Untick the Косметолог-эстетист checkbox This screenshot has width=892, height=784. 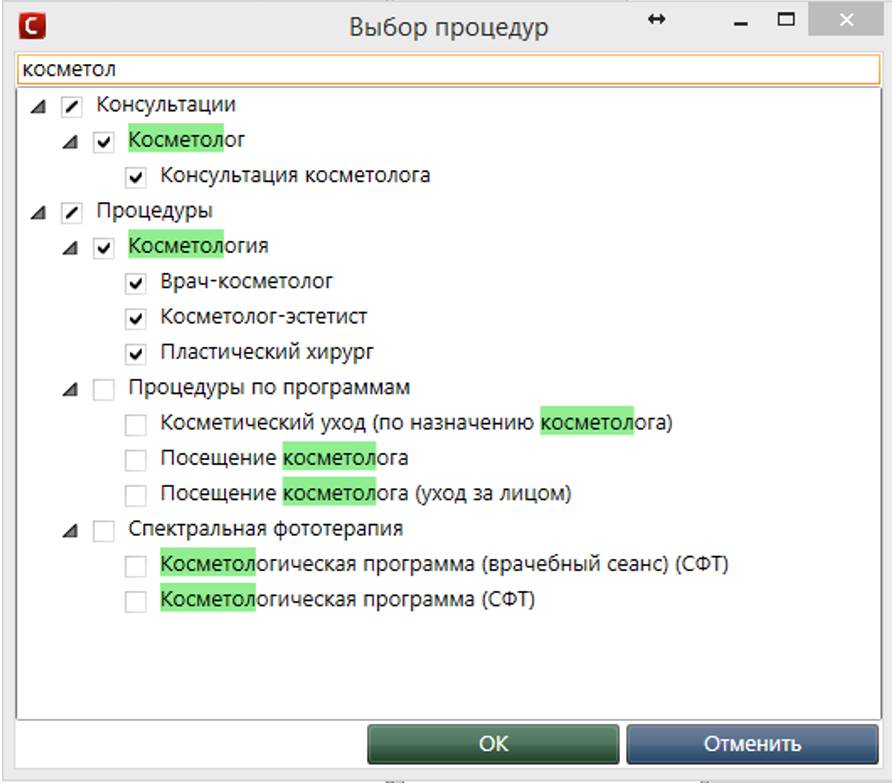point(136,318)
